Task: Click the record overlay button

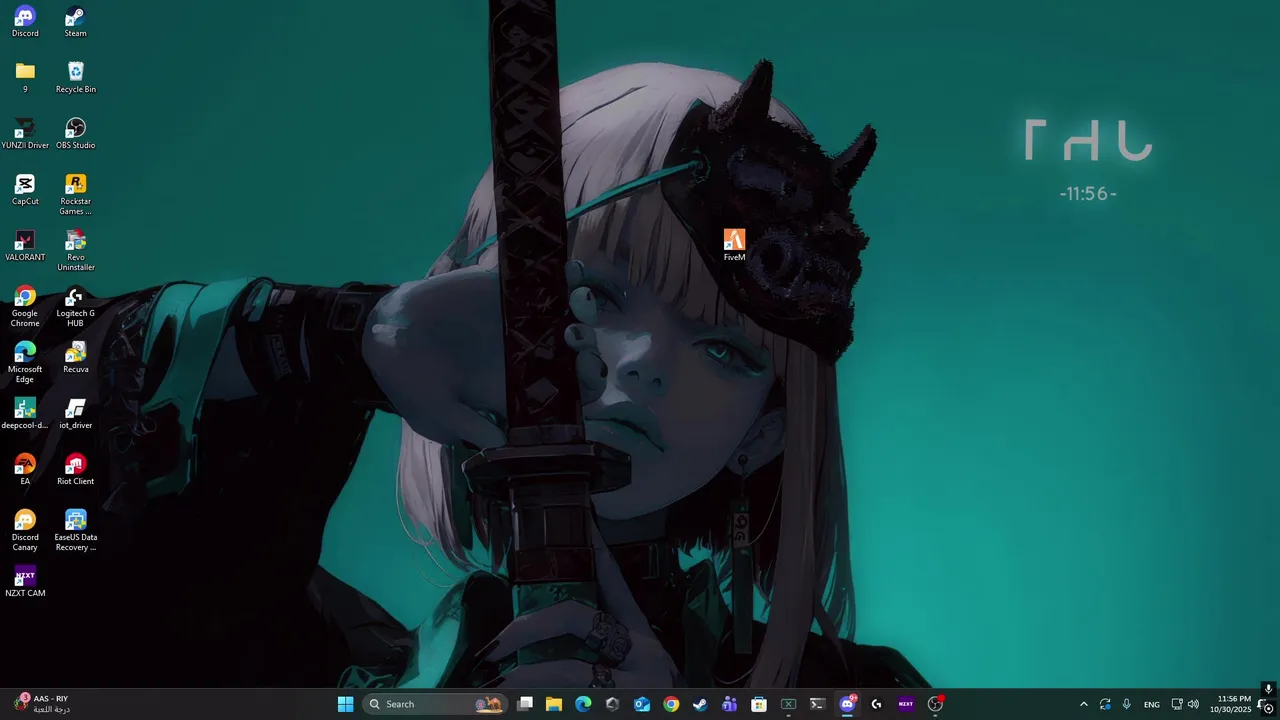Action: click(x=1268, y=708)
